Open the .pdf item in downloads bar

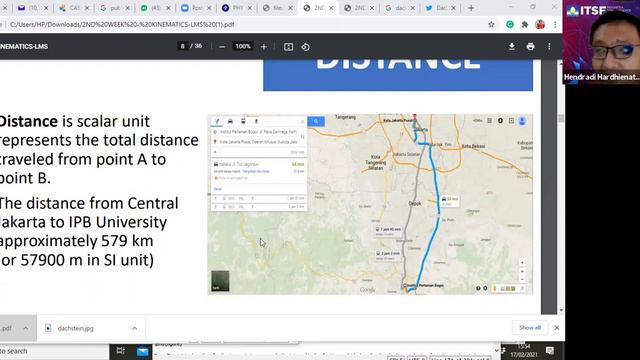coord(7,328)
